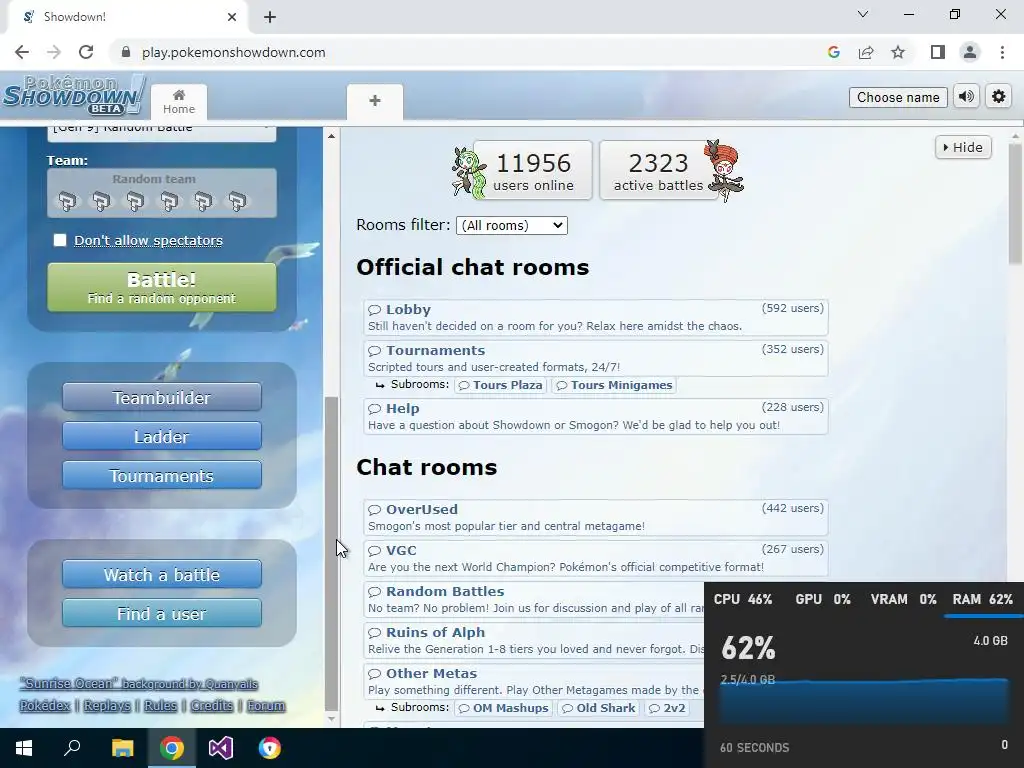Image resolution: width=1024 pixels, height=768 pixels.
Task: Join the VGC chat room
Action: coord(596,558)
